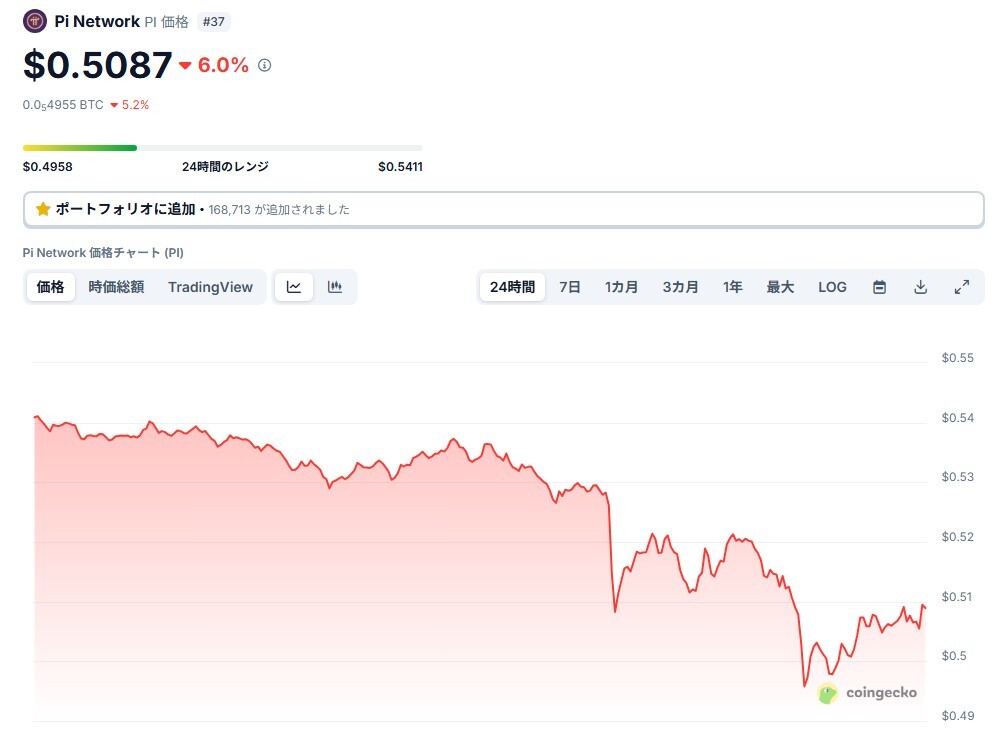Click the 24-hour range progress bar

click(x=222, y=148)
